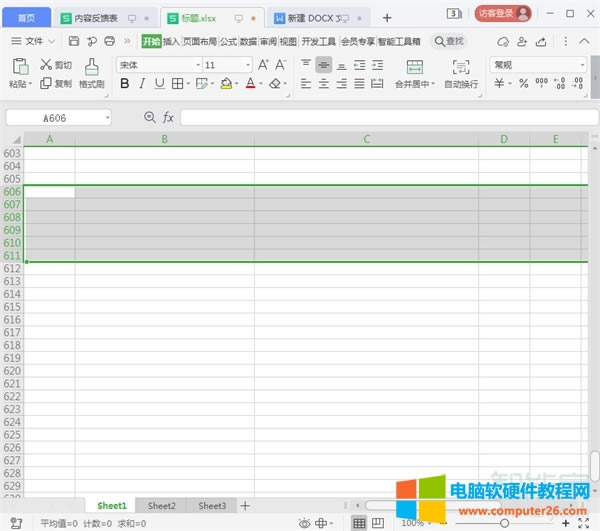Click the save icon in quick toolbar
The height and width of the screenshot is (531, 600).
(x=74, y=41)
